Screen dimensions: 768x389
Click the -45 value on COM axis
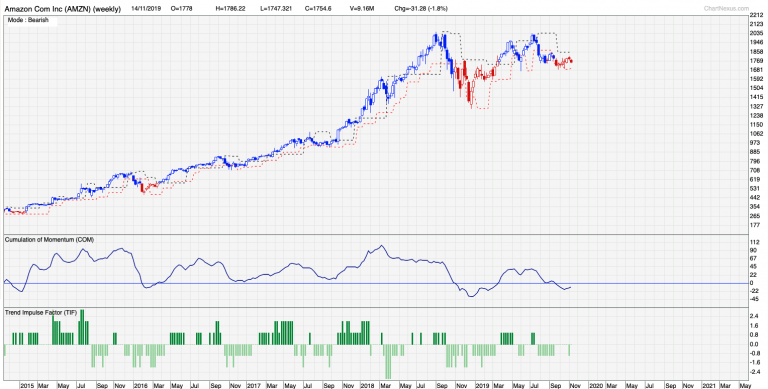[x=755, y=299]
